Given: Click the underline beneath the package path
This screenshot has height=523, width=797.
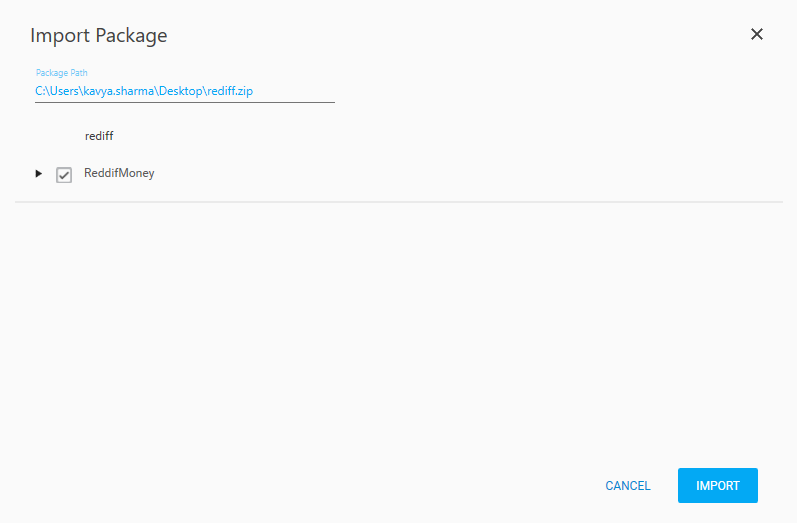Looking at the screenshot, I should [x=184, y=102].
